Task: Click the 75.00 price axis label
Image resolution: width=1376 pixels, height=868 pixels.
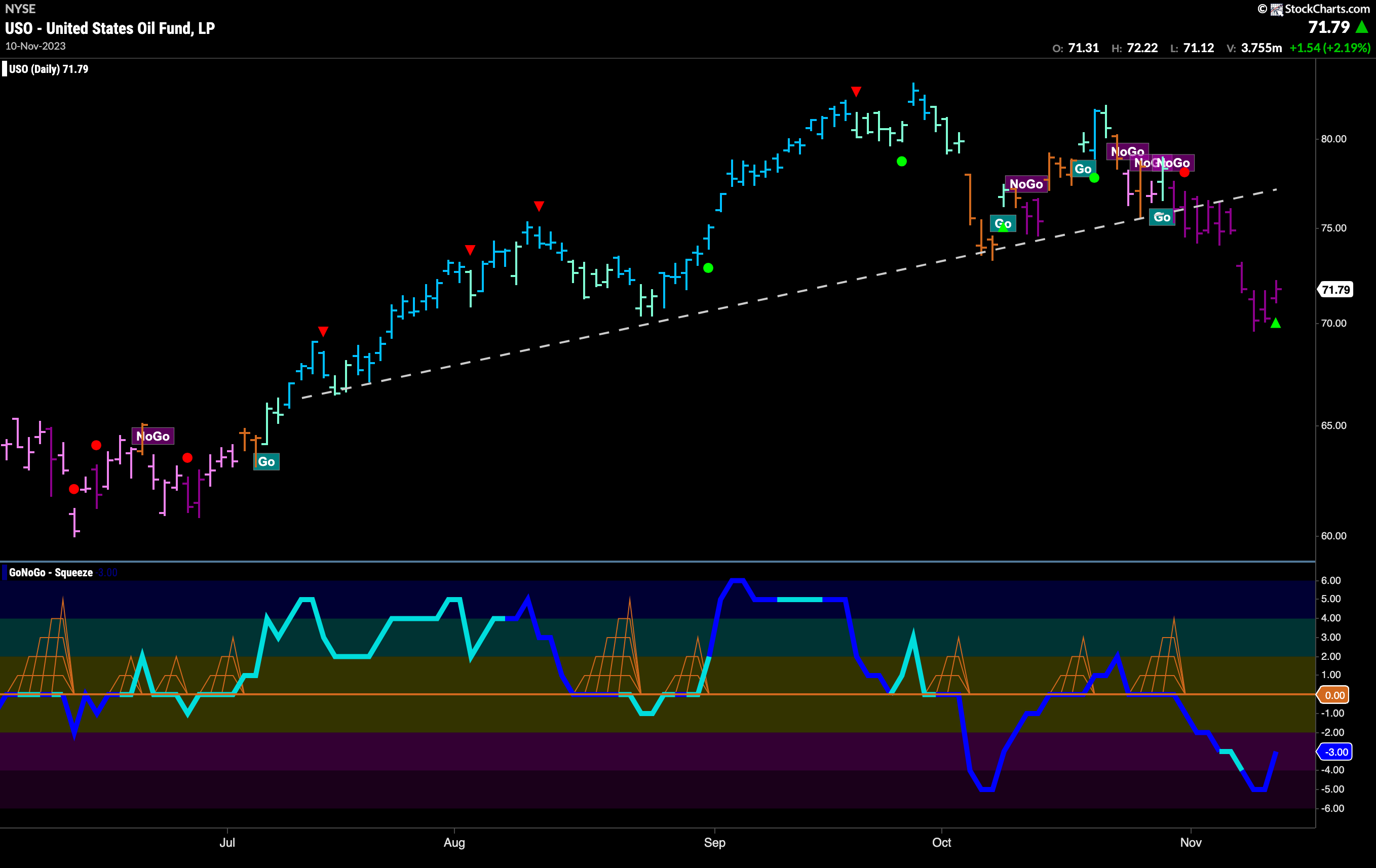Action: [x=1334, y=228]
